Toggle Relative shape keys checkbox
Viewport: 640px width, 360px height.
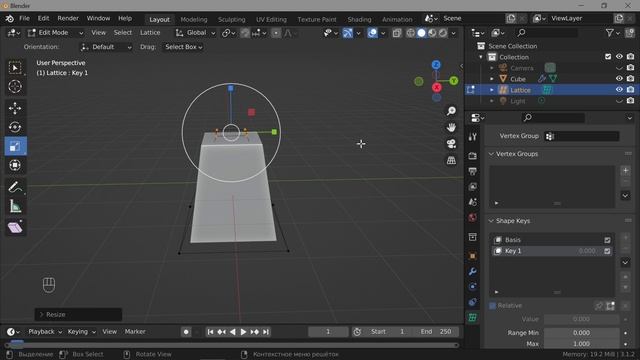pyautogui.click(x=493, y=306)
